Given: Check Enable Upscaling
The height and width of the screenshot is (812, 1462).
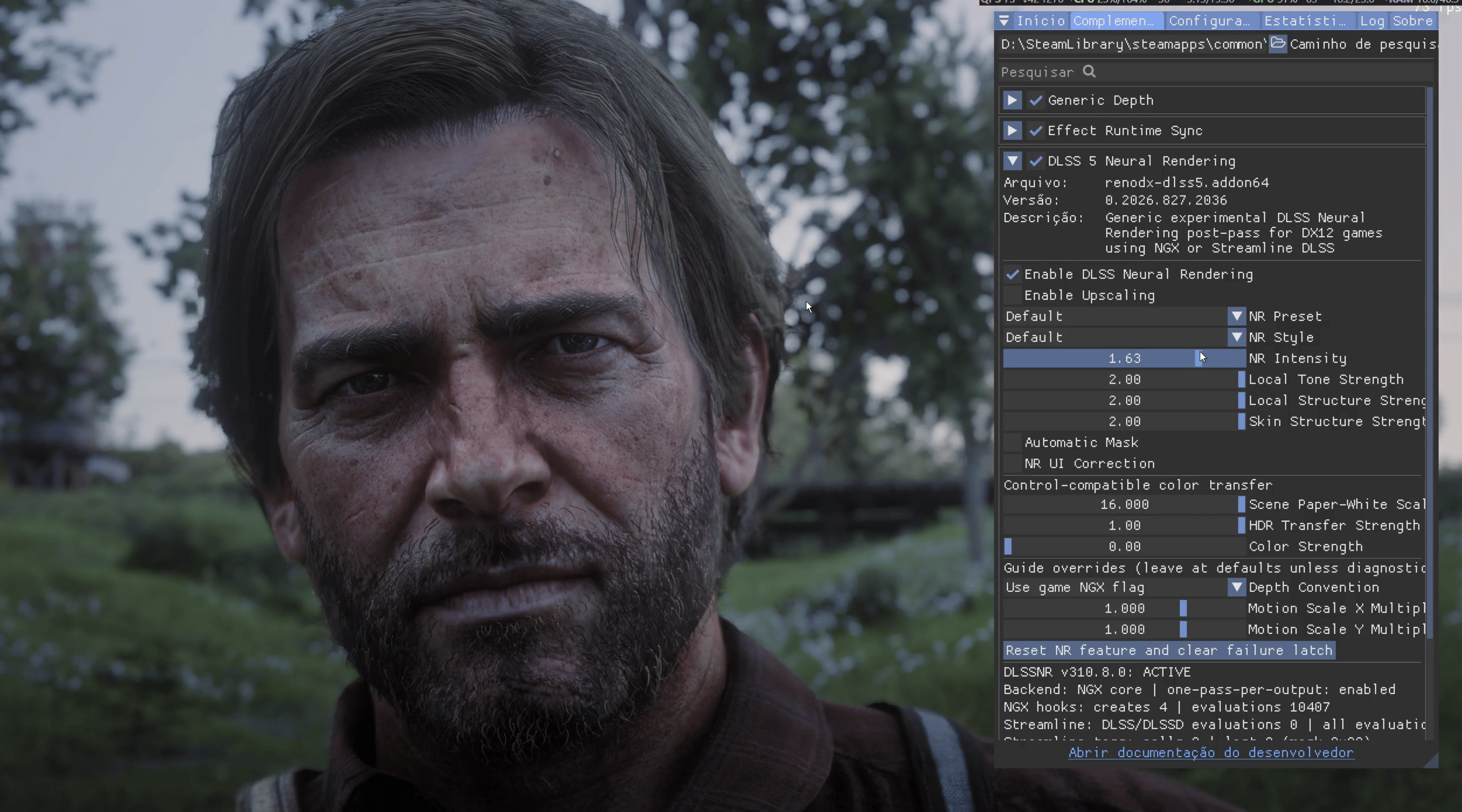Looking at the screenshot, I should tap(1012, 296).
